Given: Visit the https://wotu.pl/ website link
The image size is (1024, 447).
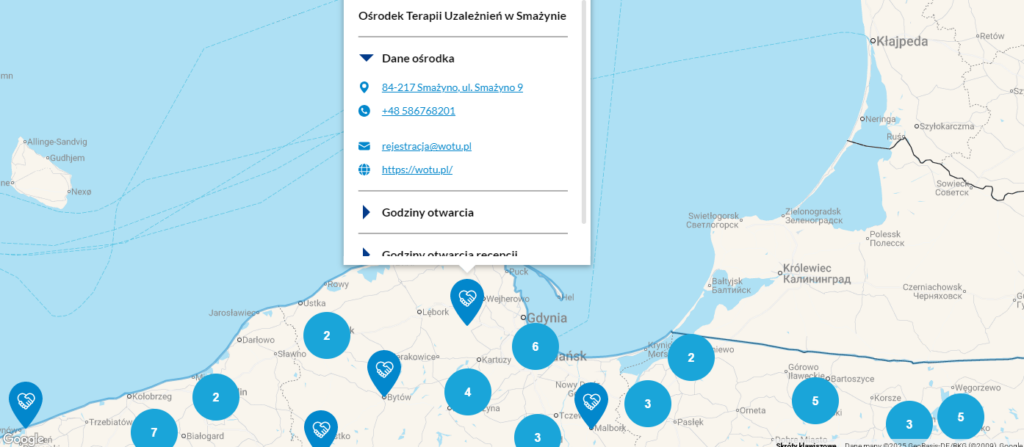Looking at the screenshot, I should [417, 169].
